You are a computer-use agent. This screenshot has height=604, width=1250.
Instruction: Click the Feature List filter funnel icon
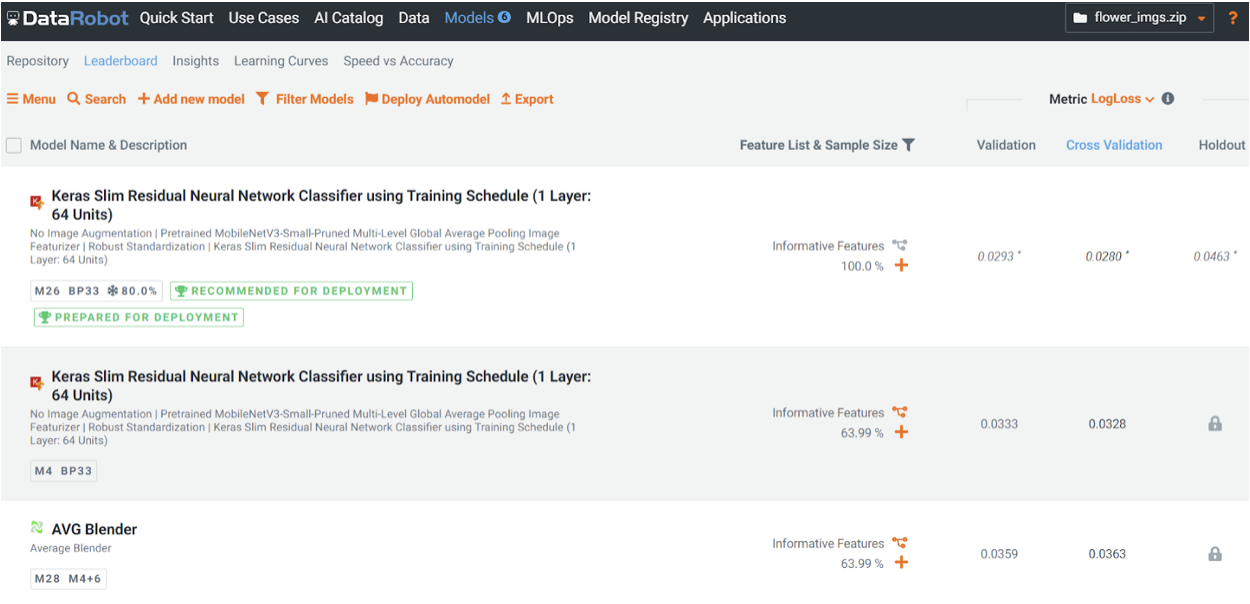pos(908,145)
